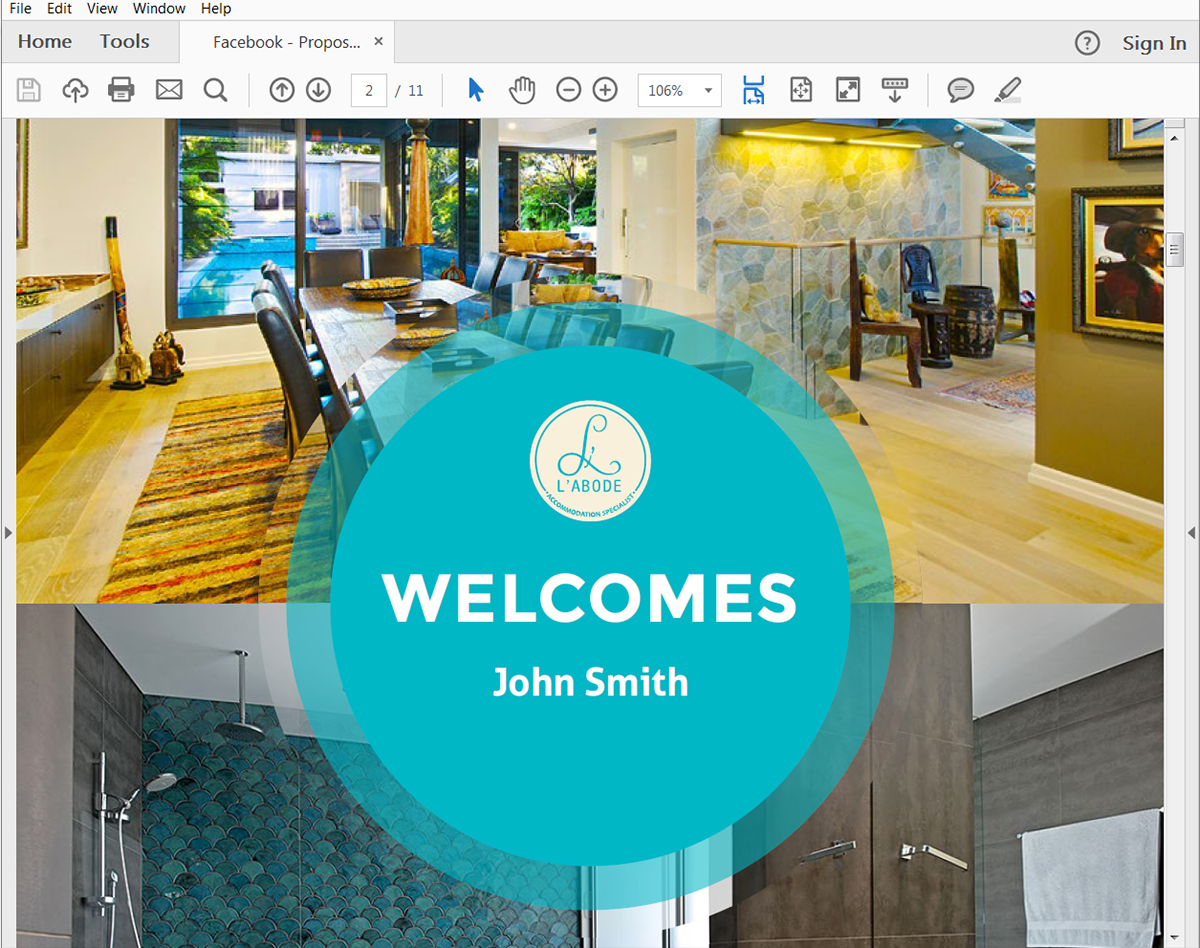This screenshot has height=948, width=1200.
Task: Go to previous page arrow
Action: [282, 90]
